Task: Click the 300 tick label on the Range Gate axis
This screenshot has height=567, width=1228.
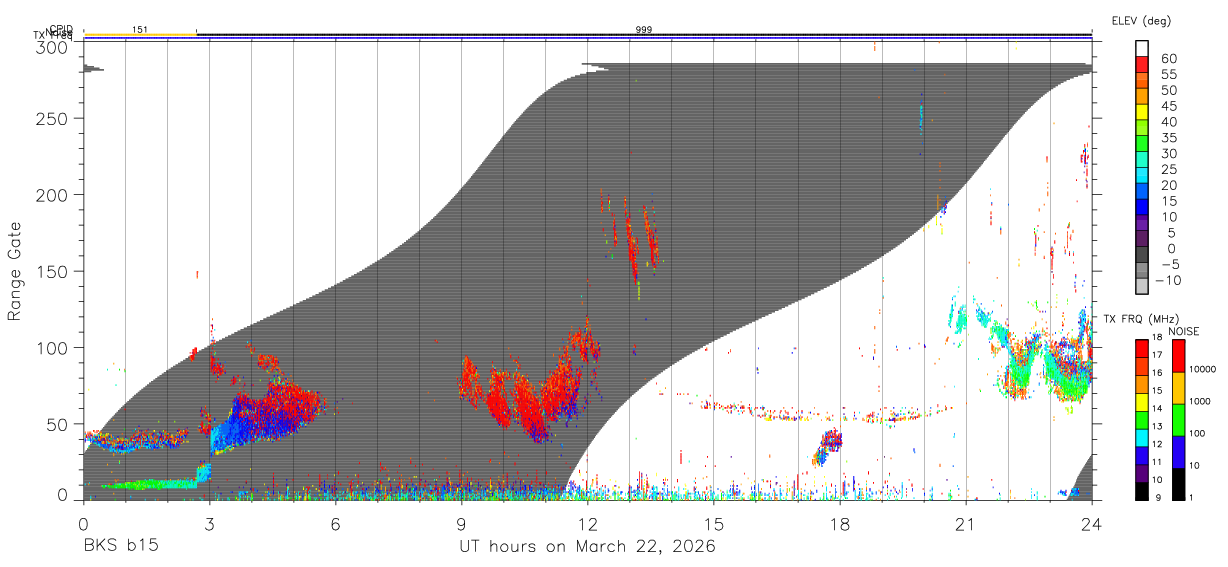Action: (52, 47)
